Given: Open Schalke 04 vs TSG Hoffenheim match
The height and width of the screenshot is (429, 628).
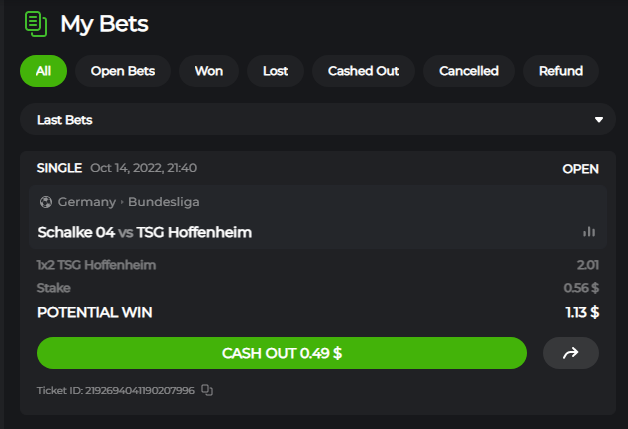Looking at the screenshot, I should point(145,232).
